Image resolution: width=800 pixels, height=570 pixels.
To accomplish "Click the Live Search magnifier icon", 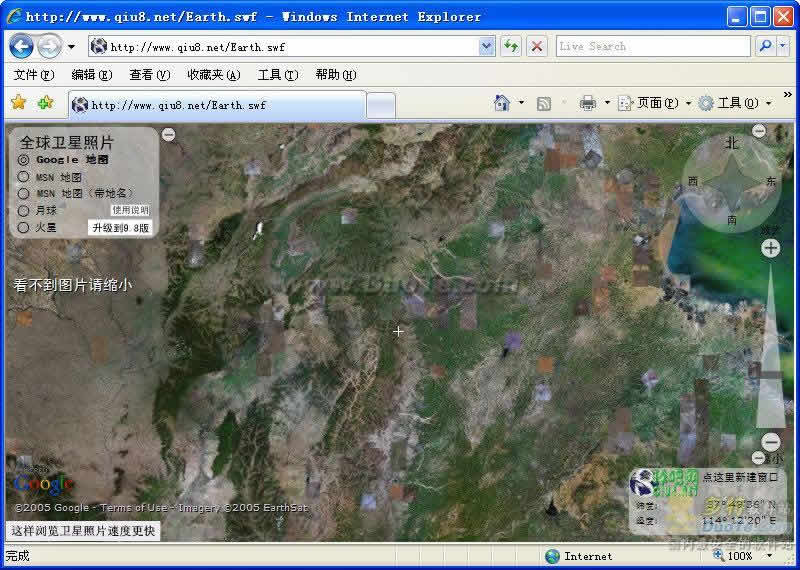I will pyautogui.click(x=765, y=46).
